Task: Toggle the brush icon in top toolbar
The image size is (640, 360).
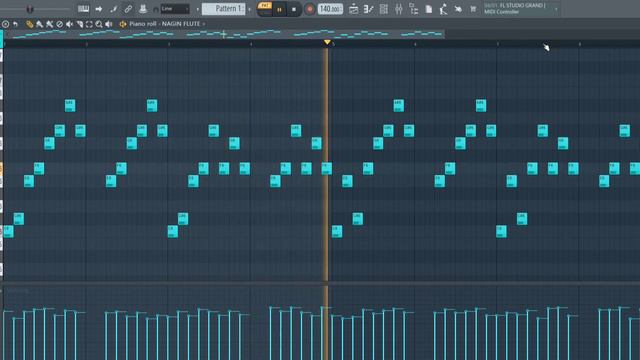Action: 113,9
